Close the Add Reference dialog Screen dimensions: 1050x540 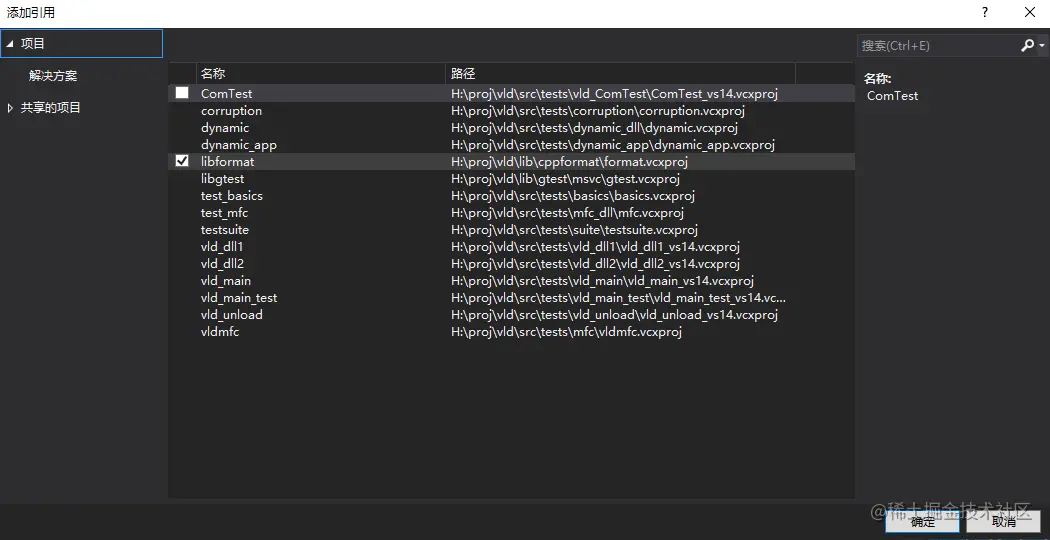click(1030, 13)
